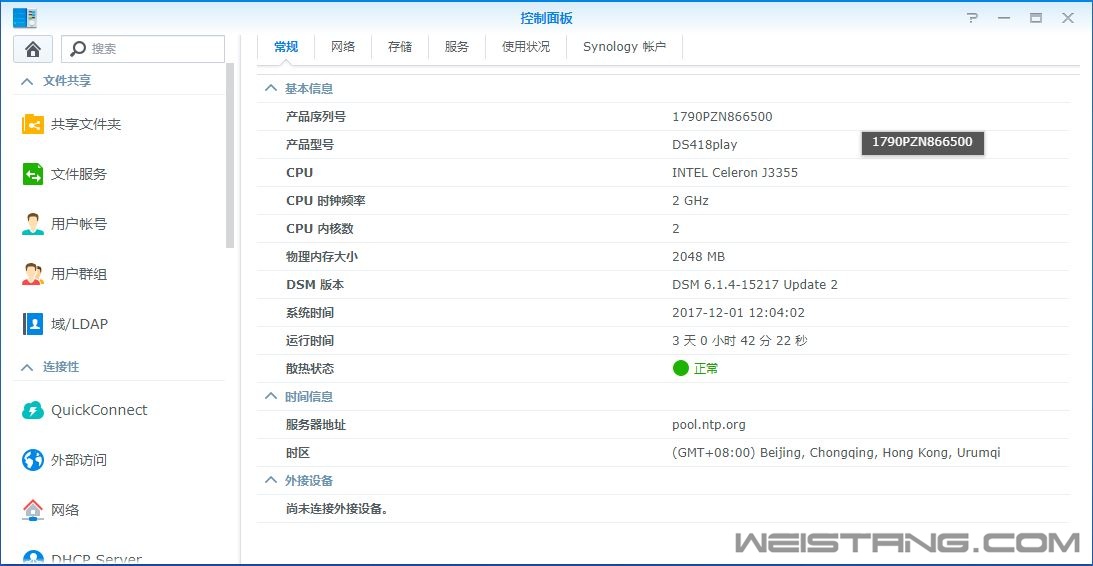The height and width of the screenshot is (566, 1093).
Task: Click the CPU 内核数 label
Action: [319, 229]
